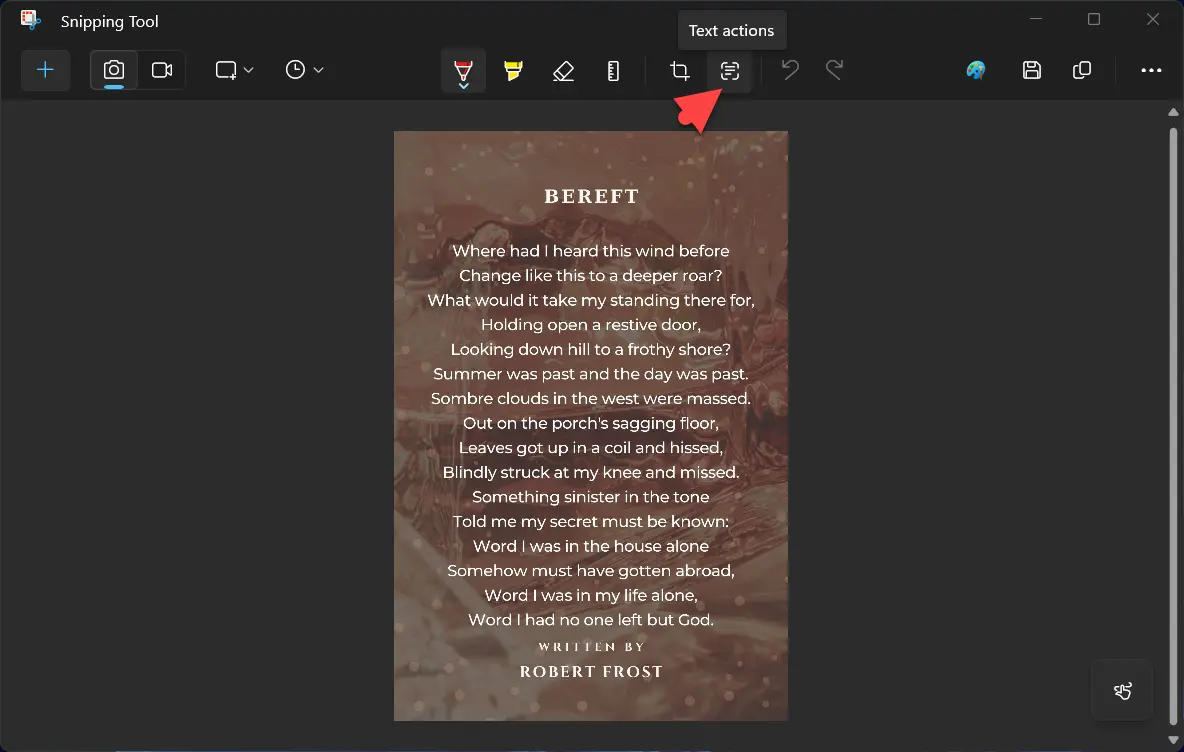Toggle Touch writing hand icon button

coord(1122,690)
